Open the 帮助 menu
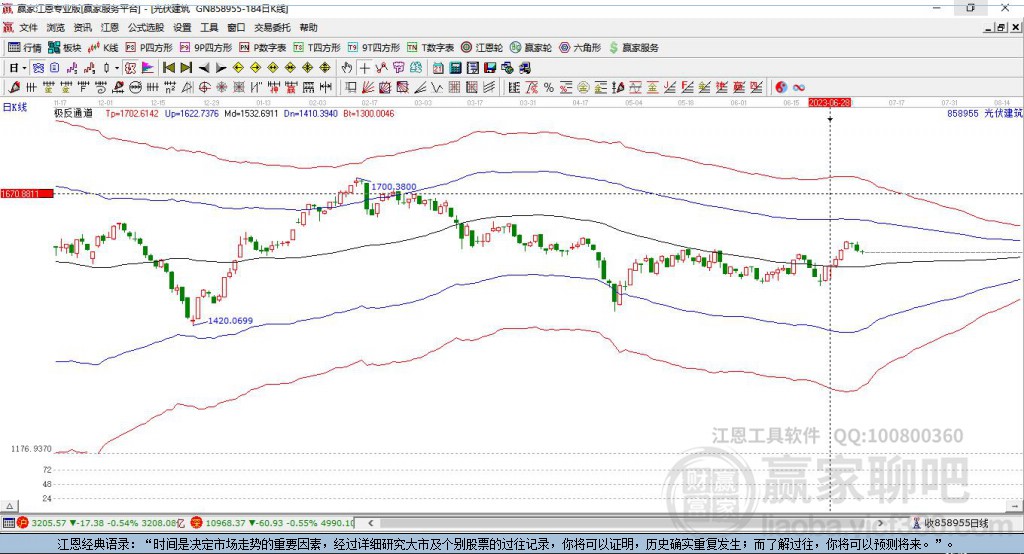 (308, 27)
